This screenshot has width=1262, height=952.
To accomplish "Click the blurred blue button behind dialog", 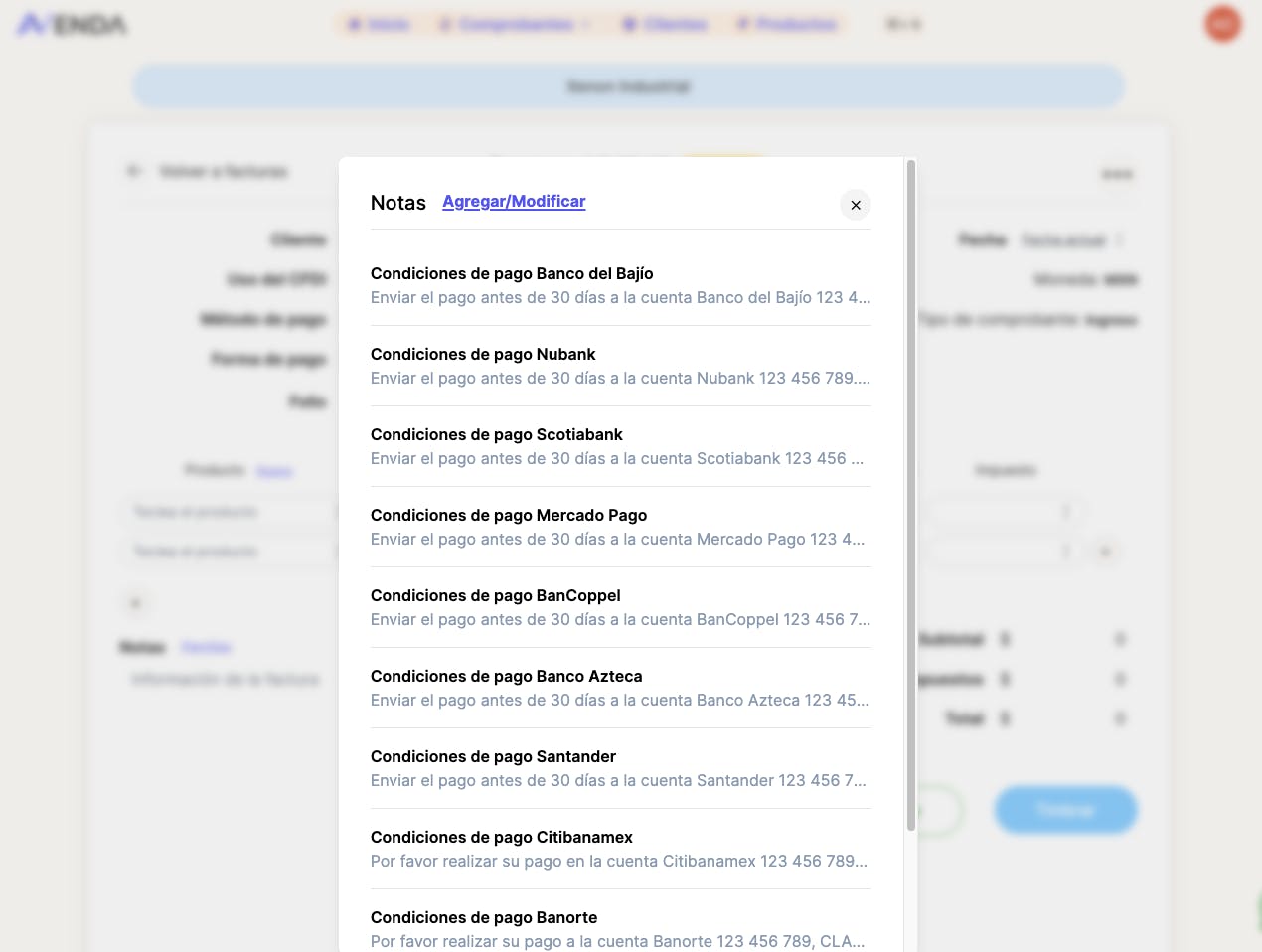I will pos(1065,810).
